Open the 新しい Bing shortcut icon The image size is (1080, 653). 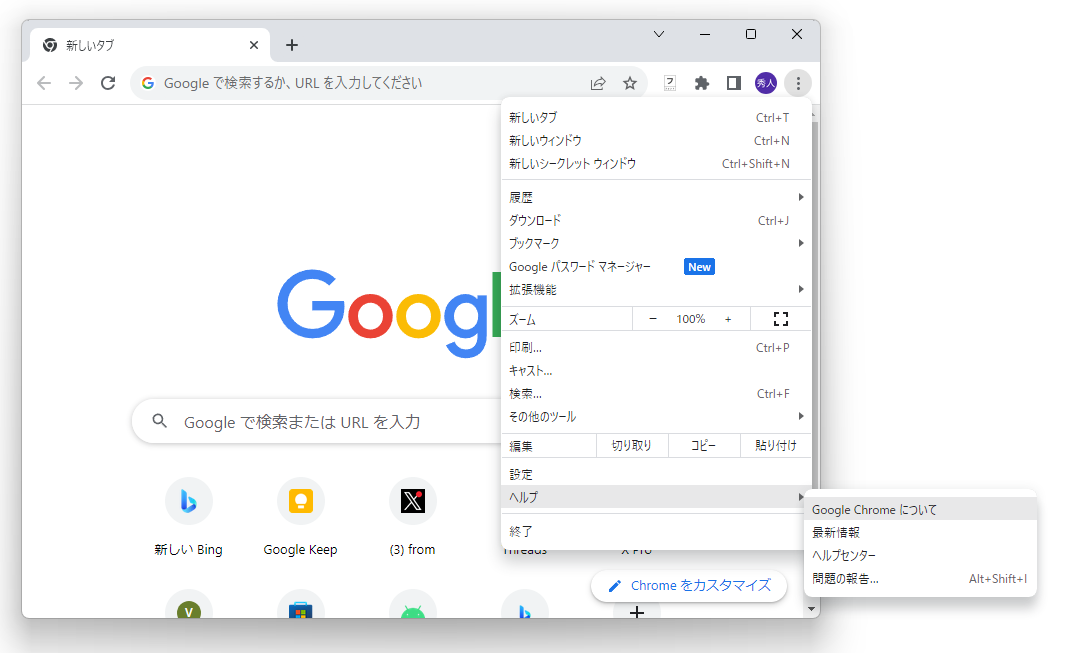pyautogui.click(x=189, y=501)
